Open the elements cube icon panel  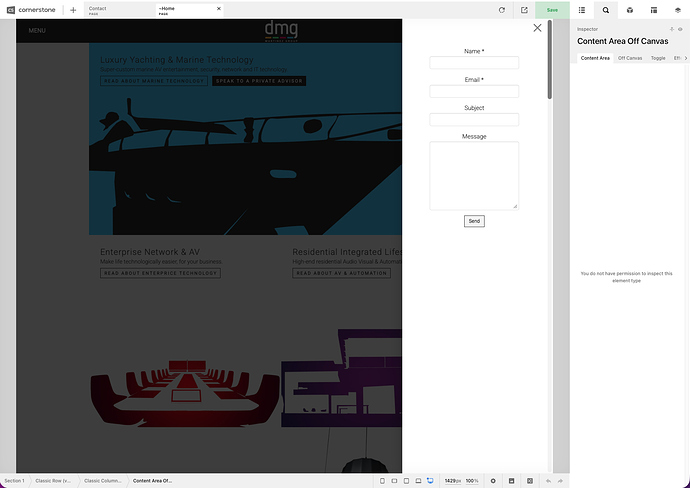point(630,10)
